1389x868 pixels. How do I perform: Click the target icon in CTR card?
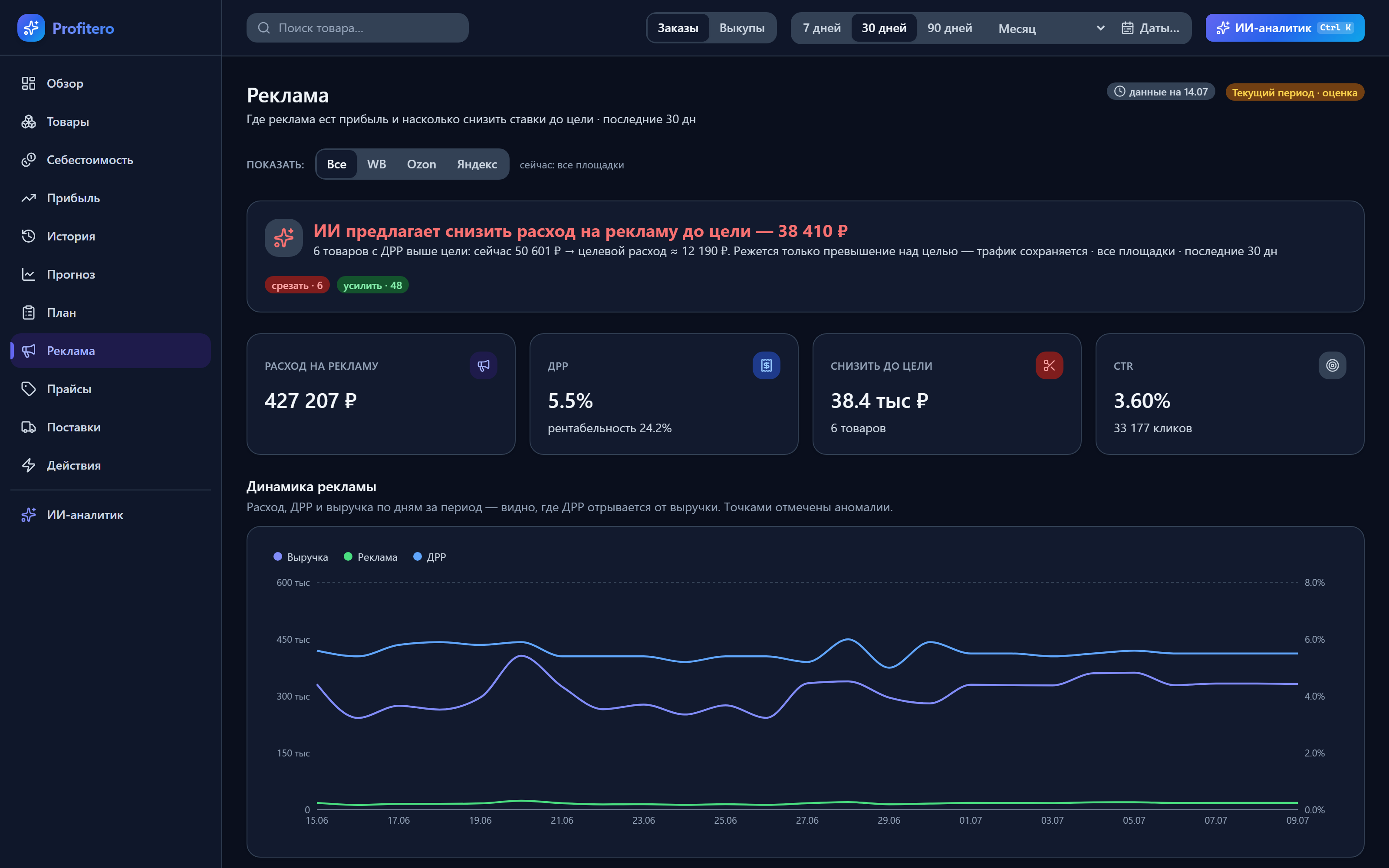pyautogui.click(x=1332, y=366)
